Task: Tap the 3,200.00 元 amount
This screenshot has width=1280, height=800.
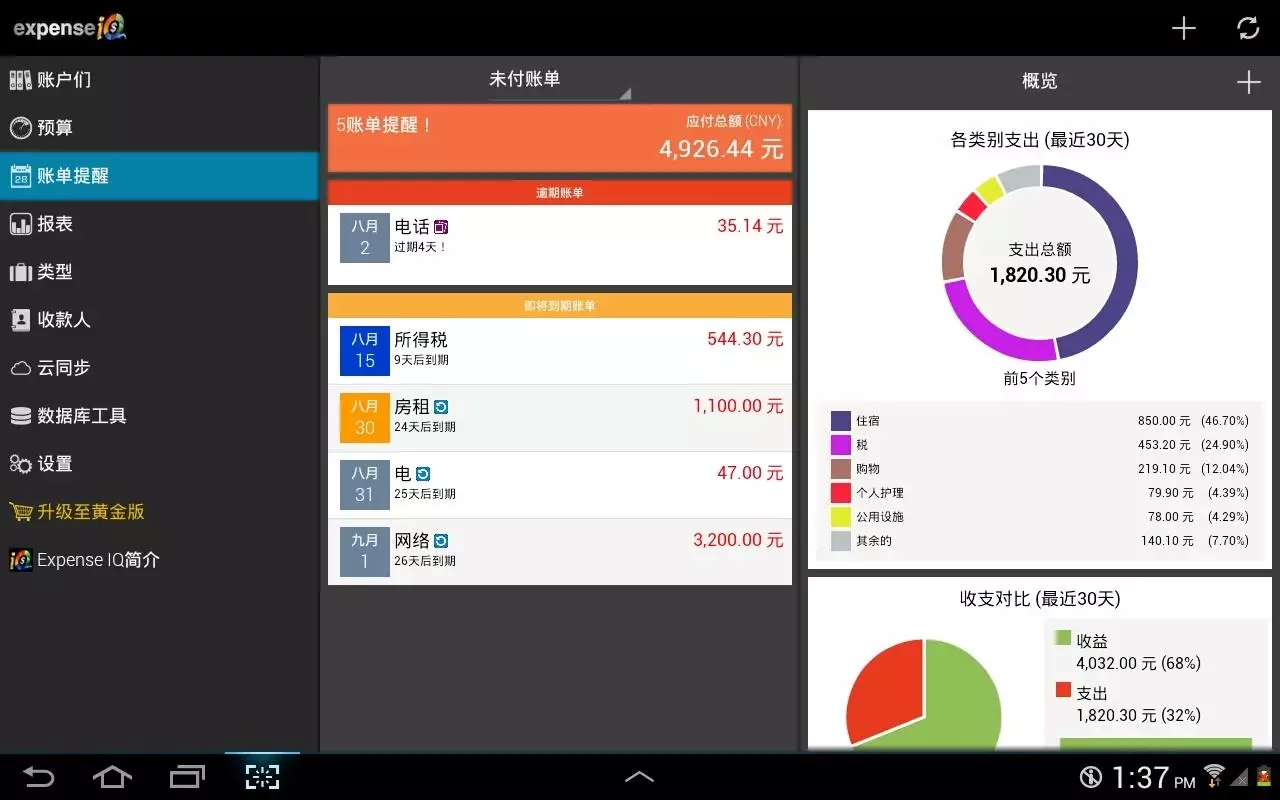Action: 738,540
